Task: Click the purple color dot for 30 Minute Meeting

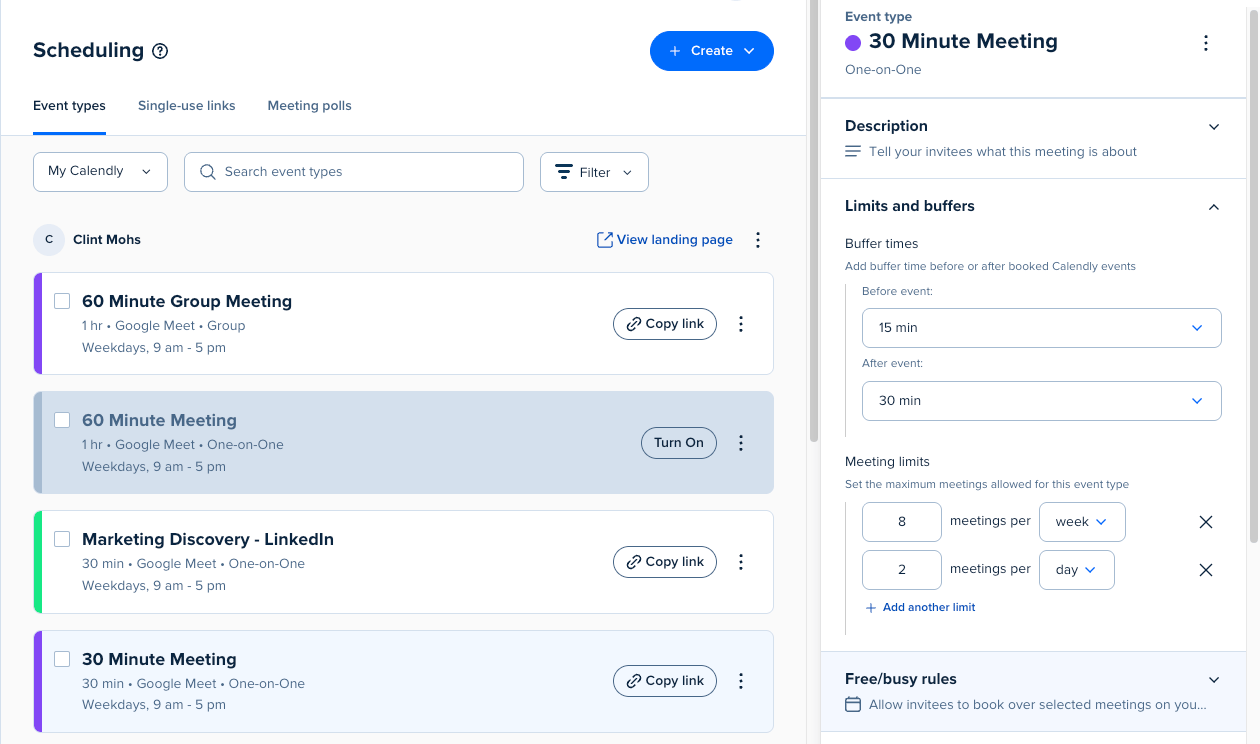Action: [x=853, y=42]
